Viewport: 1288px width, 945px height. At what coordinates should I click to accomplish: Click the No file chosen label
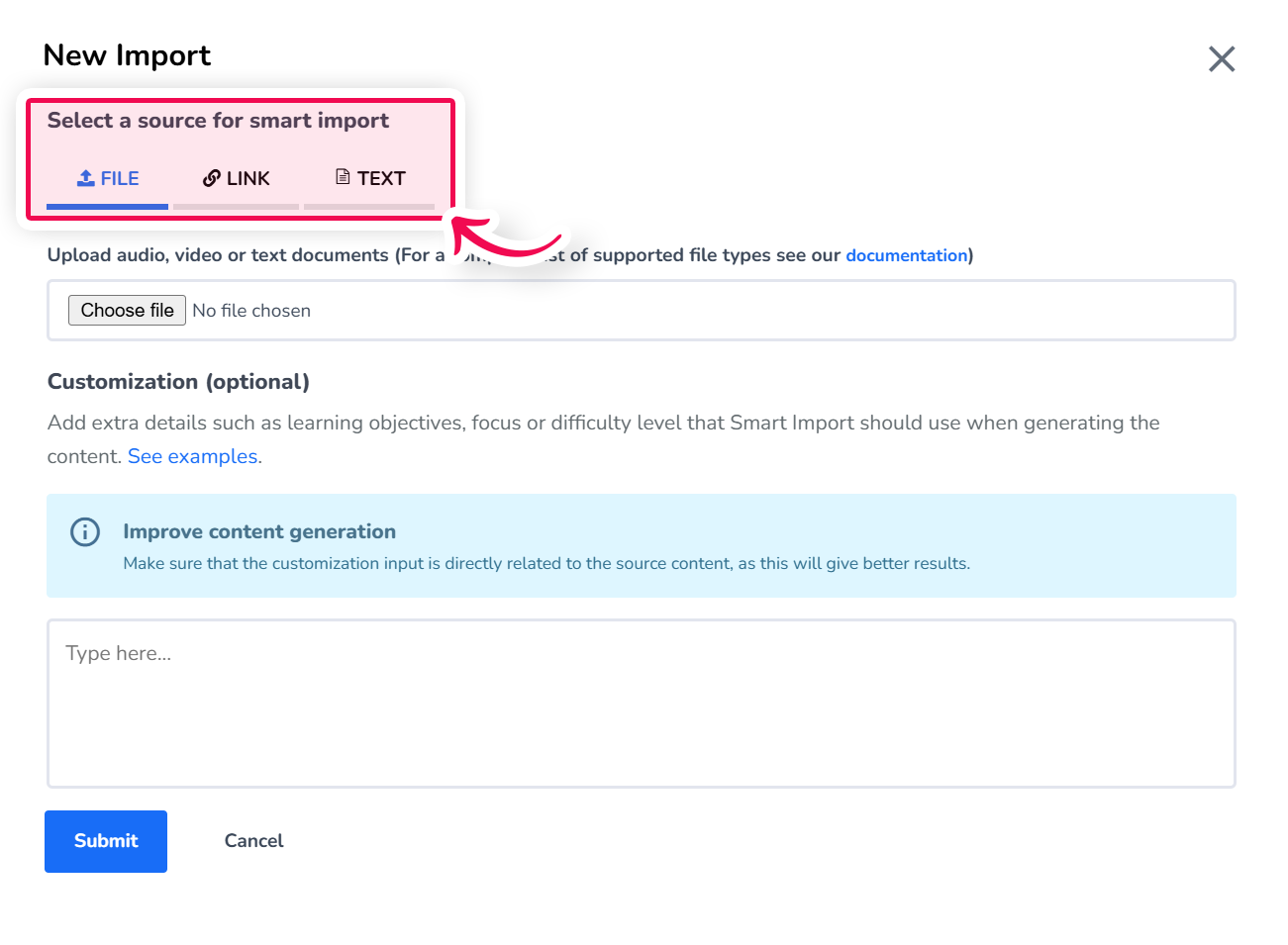pyautogui.click(x=251, y=311)
